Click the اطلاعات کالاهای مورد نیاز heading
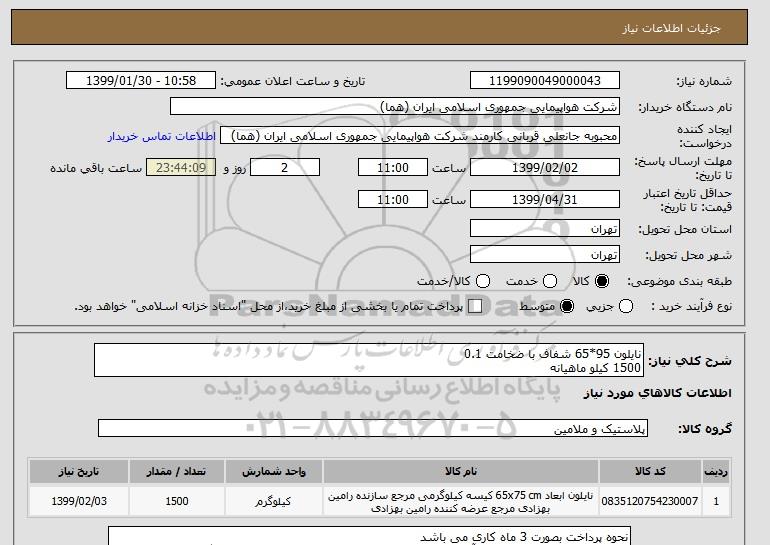The image size is (770, 545). pos(657,393)
